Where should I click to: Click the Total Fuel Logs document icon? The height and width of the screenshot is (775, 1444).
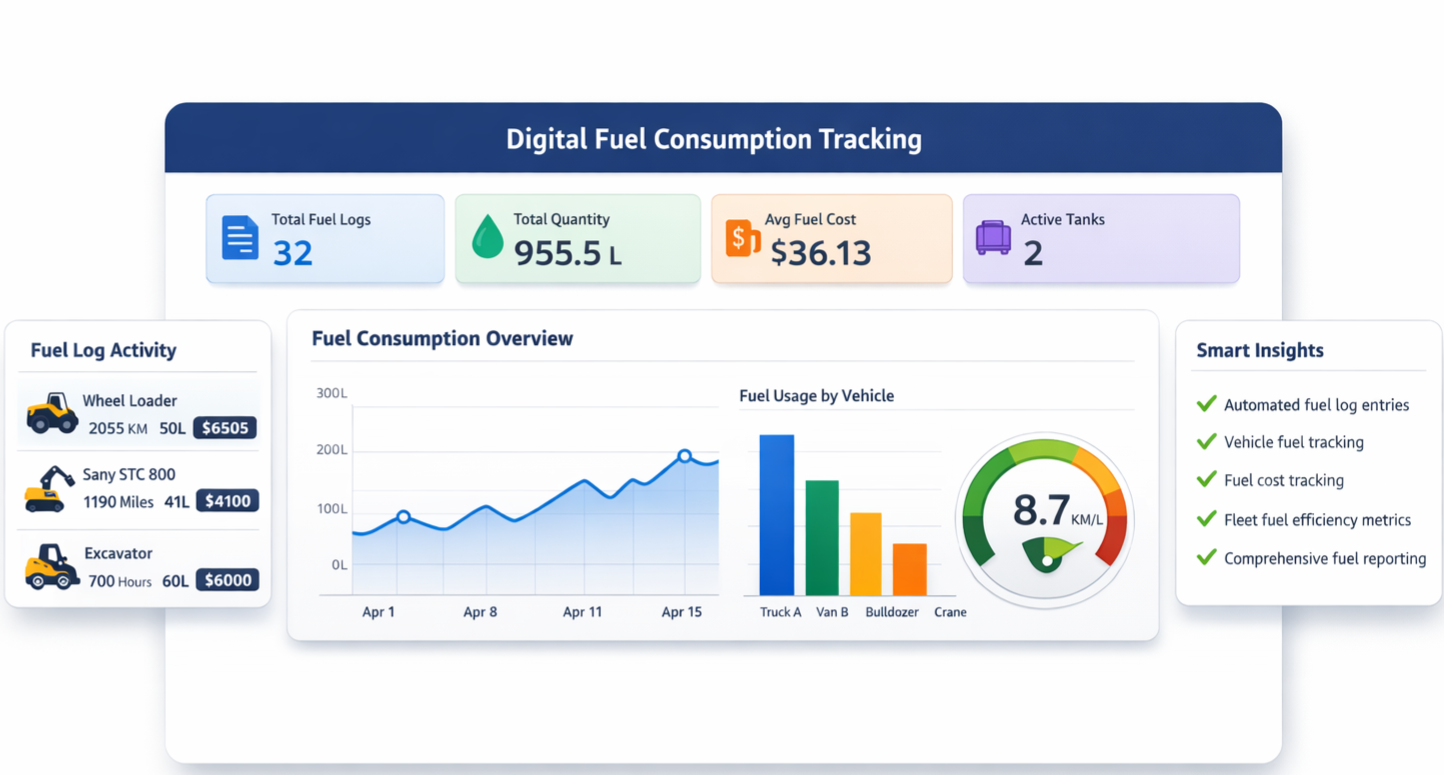coord(238,237)
